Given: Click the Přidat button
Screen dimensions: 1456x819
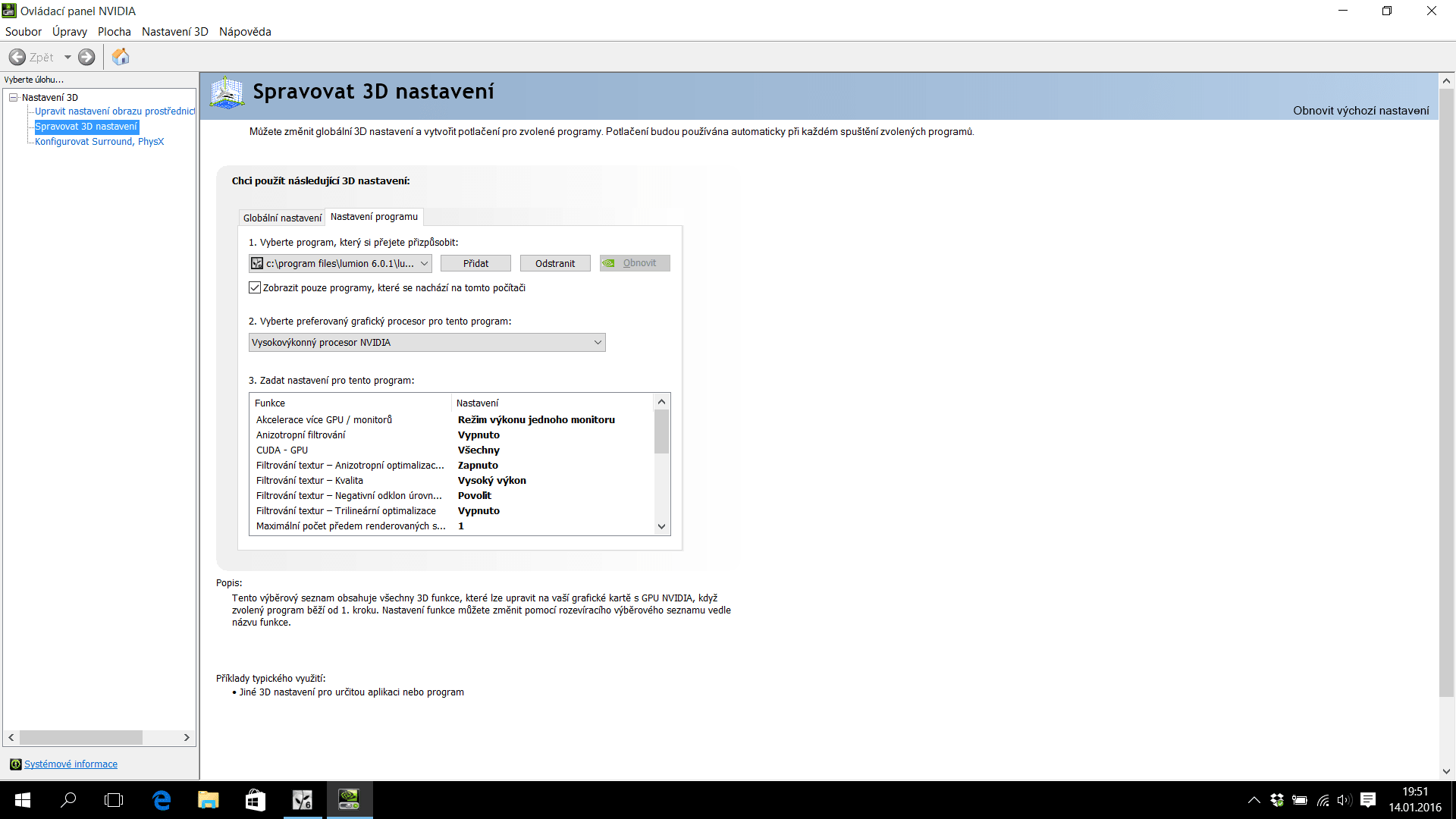Looking at the screenshot, I should [476, 263].
